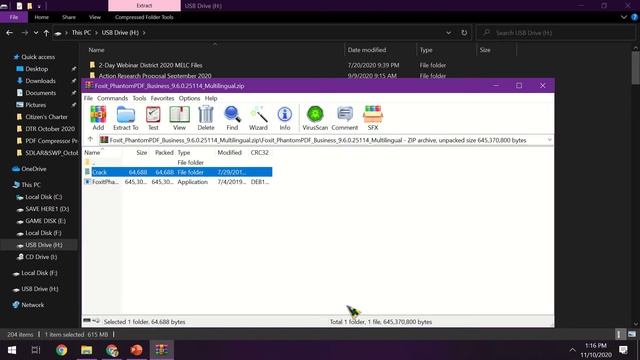Click This PC in breadcrumb
This screenshot has height=360, width=640.
pyautogui.click(x=81, y=33)
